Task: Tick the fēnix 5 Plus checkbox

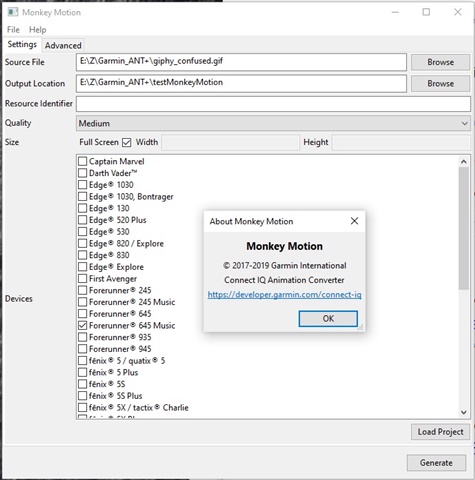Action: (82, 372)
